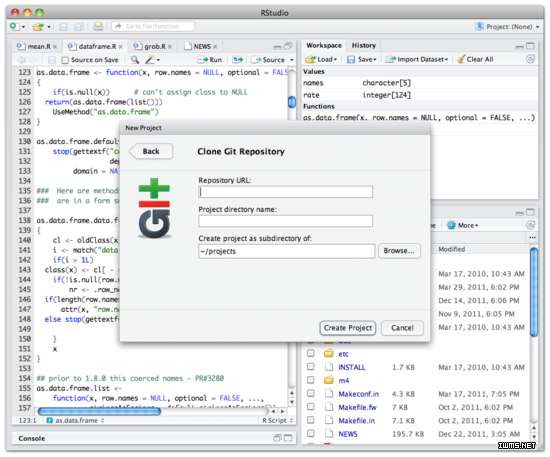The width and height of the screenshot is (550, 457).
Task: Click the editor vertical scrollbar thumb
Action: pos(291,102)
